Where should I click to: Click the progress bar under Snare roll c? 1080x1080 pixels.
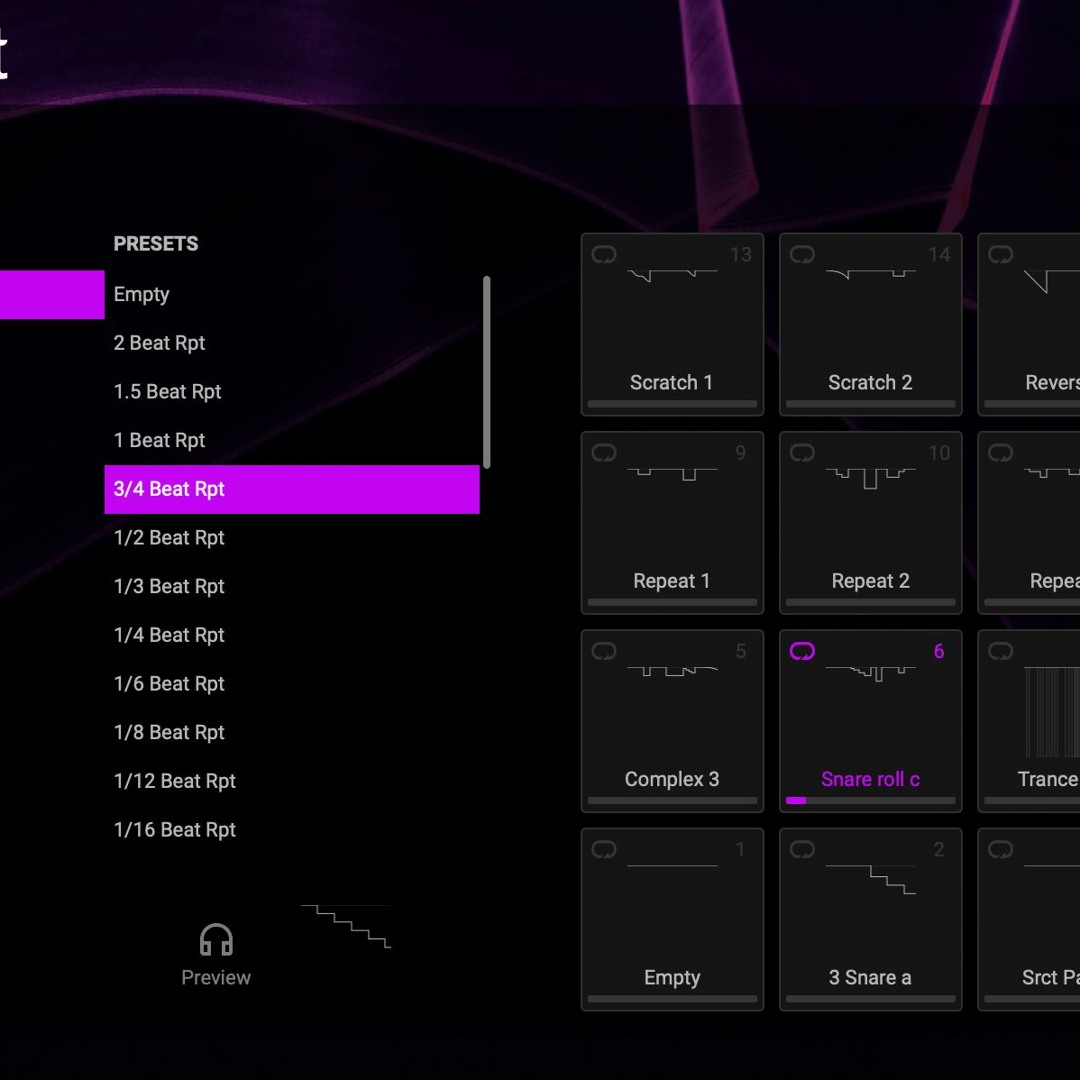click(870, 801)
